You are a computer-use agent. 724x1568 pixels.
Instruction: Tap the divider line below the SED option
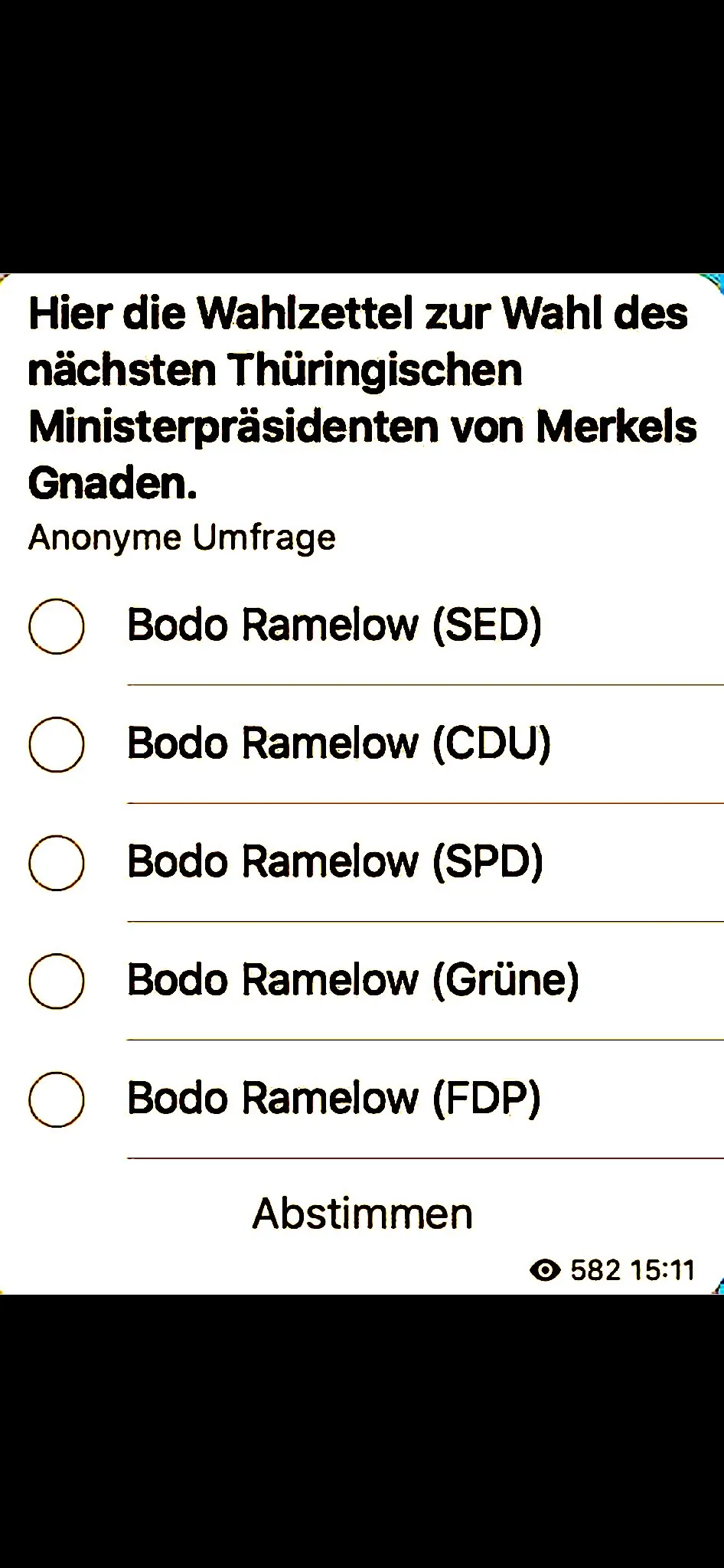point(426,685)
